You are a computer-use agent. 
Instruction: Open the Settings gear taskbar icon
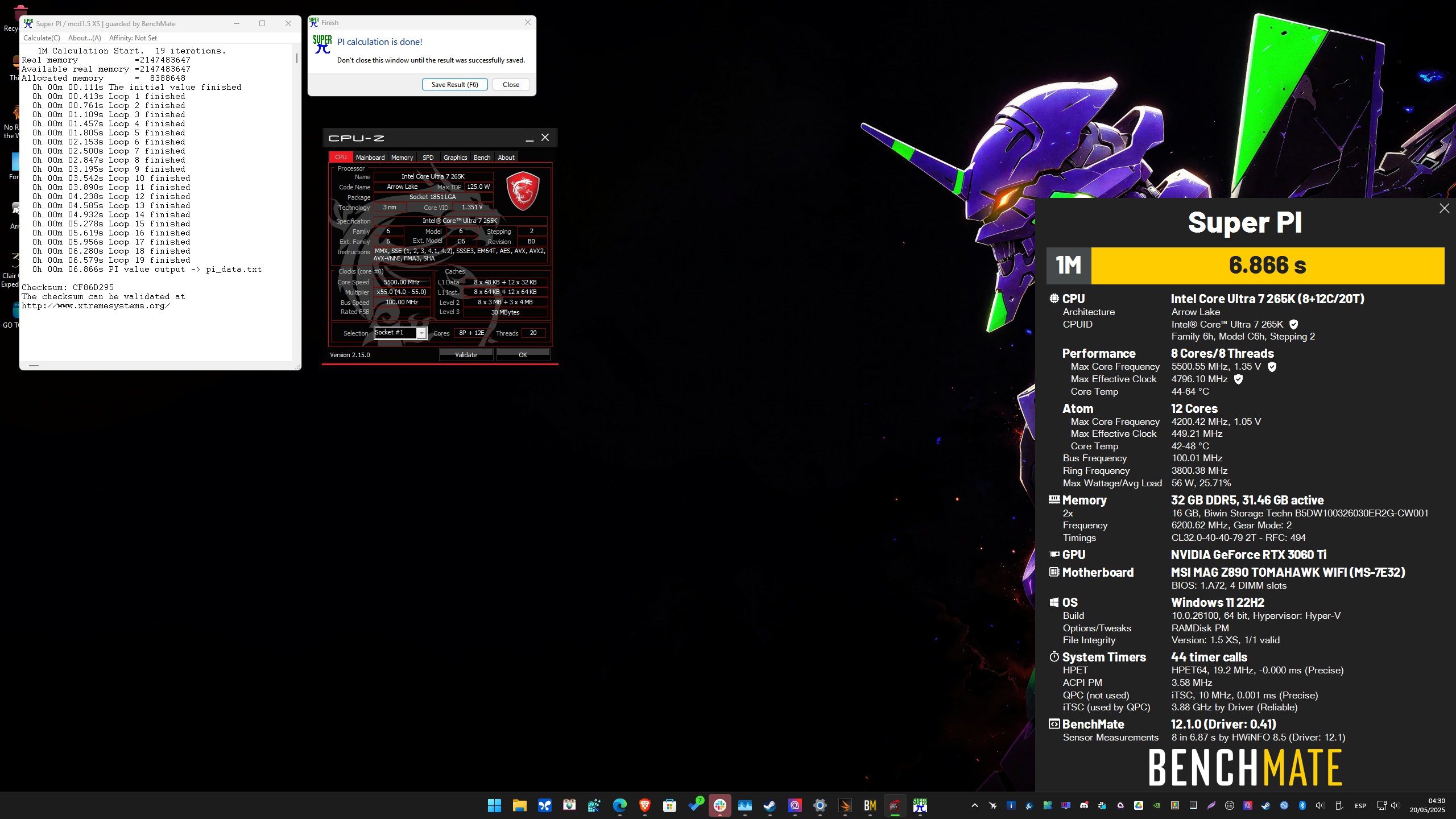[x=820, y=805]
